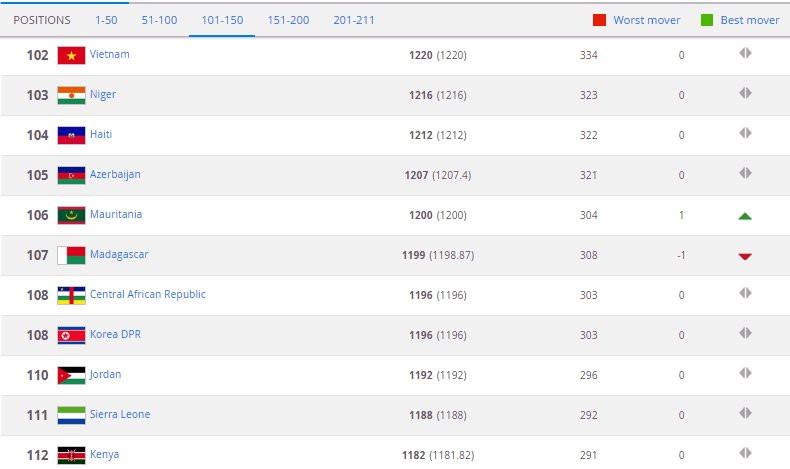Open the Sierra Leone team link
This screenshot has height=469, width=790.
pos(119,415)
